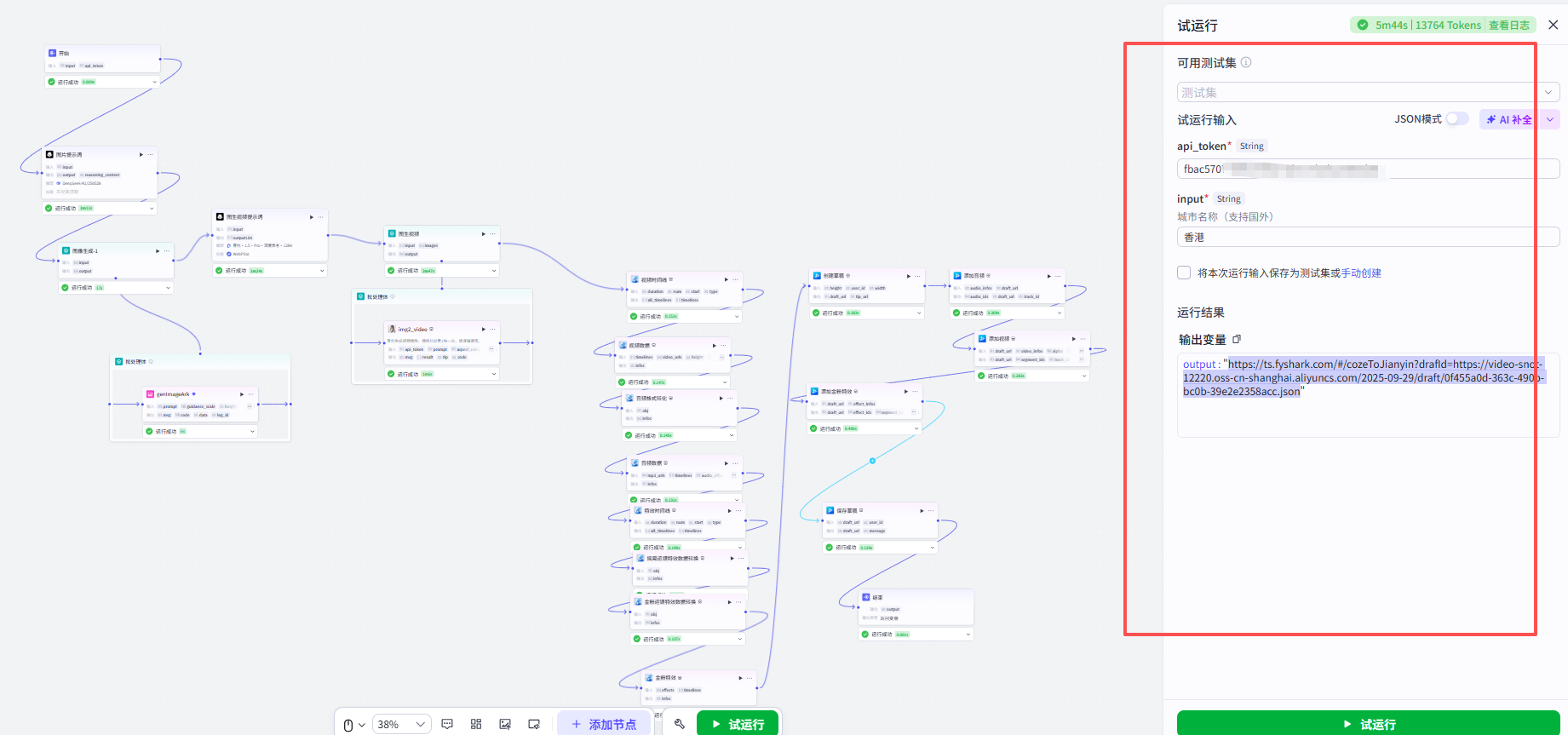Open the 手动创建 link

[1361, 273]
